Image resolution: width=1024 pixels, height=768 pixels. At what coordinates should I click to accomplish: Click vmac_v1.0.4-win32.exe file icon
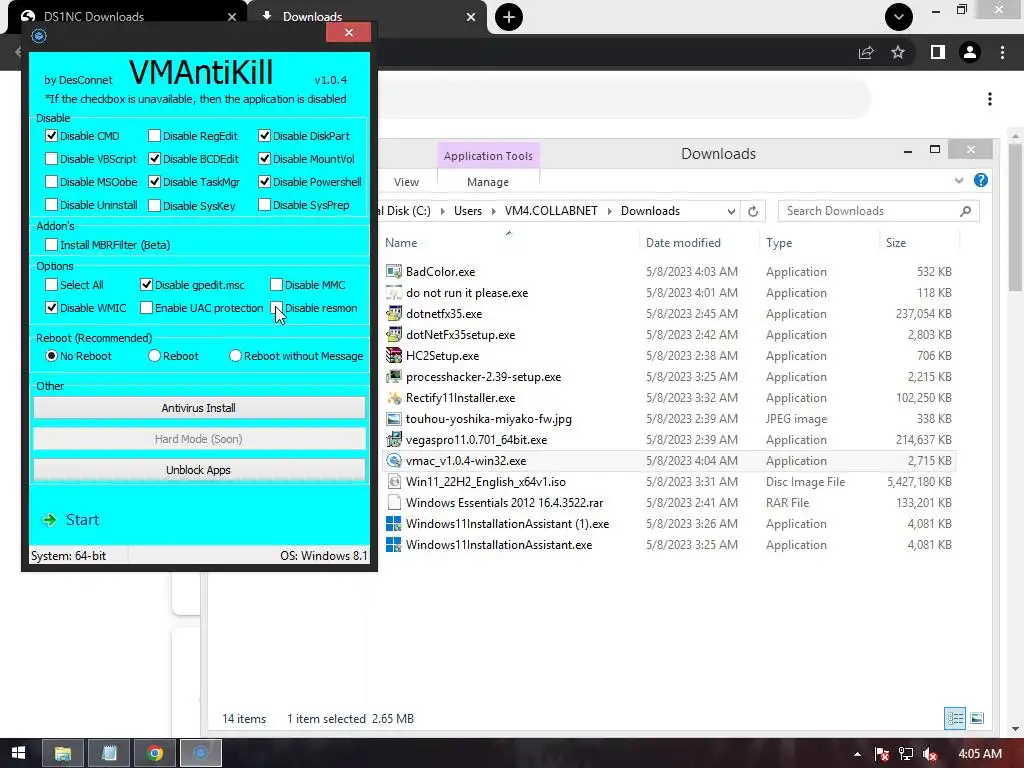tap(394, 460)
